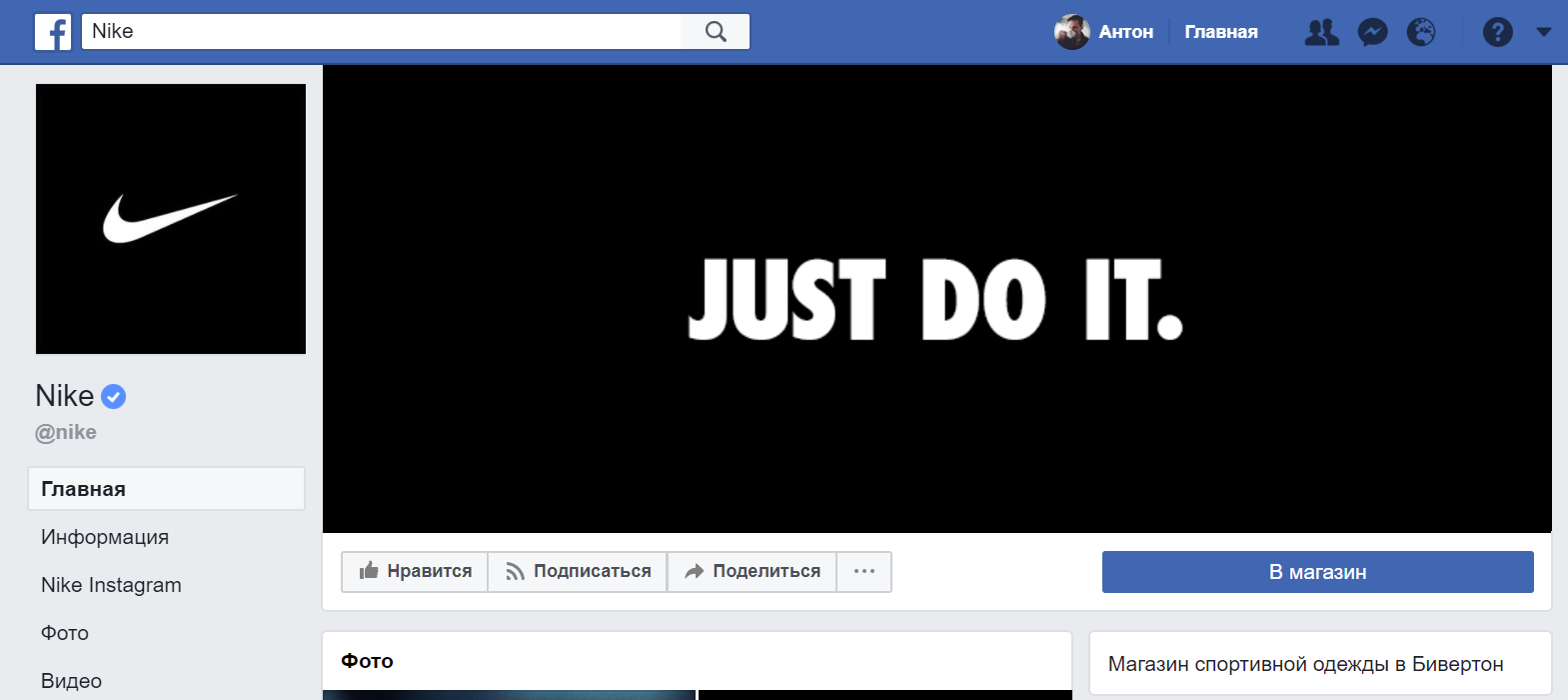Screen dimensions: 1568x700
Task: Click the @nike username
Action: tap(66, 432)
